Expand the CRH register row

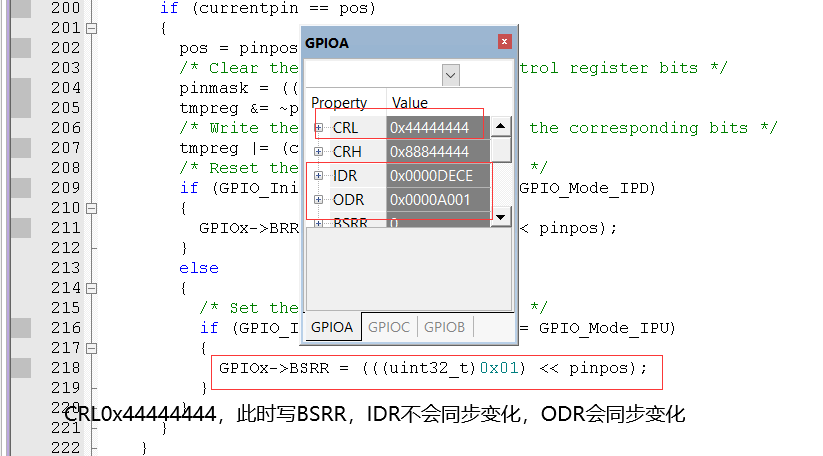[x=318, y=152]
